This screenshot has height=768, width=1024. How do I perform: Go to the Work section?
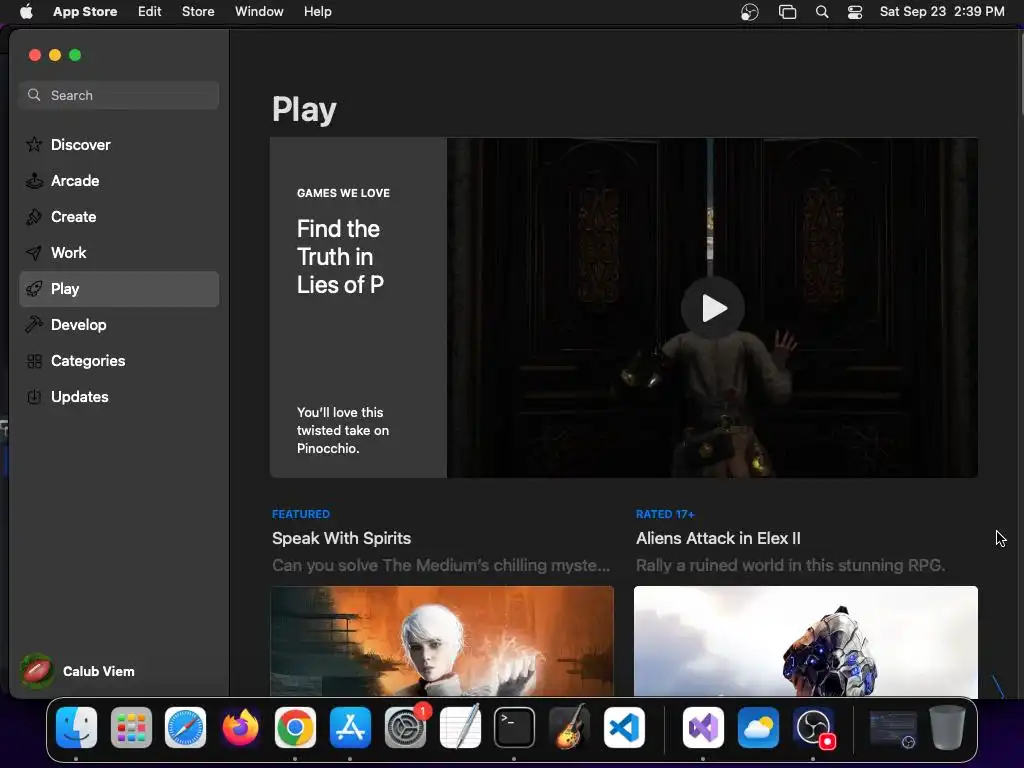(119, 253)
